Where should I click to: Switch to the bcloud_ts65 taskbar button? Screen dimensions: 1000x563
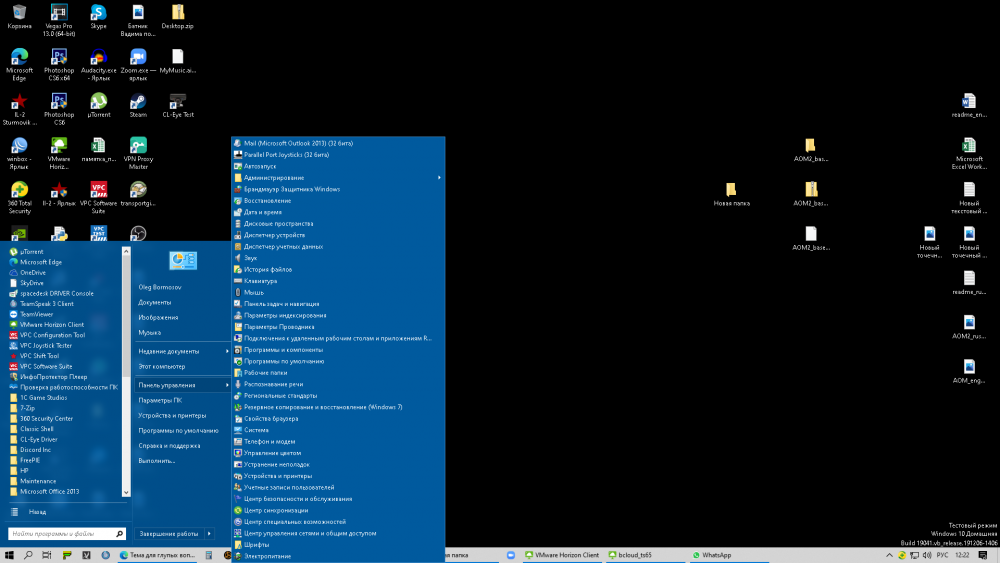pyautogui.click(x=645, y=555)
